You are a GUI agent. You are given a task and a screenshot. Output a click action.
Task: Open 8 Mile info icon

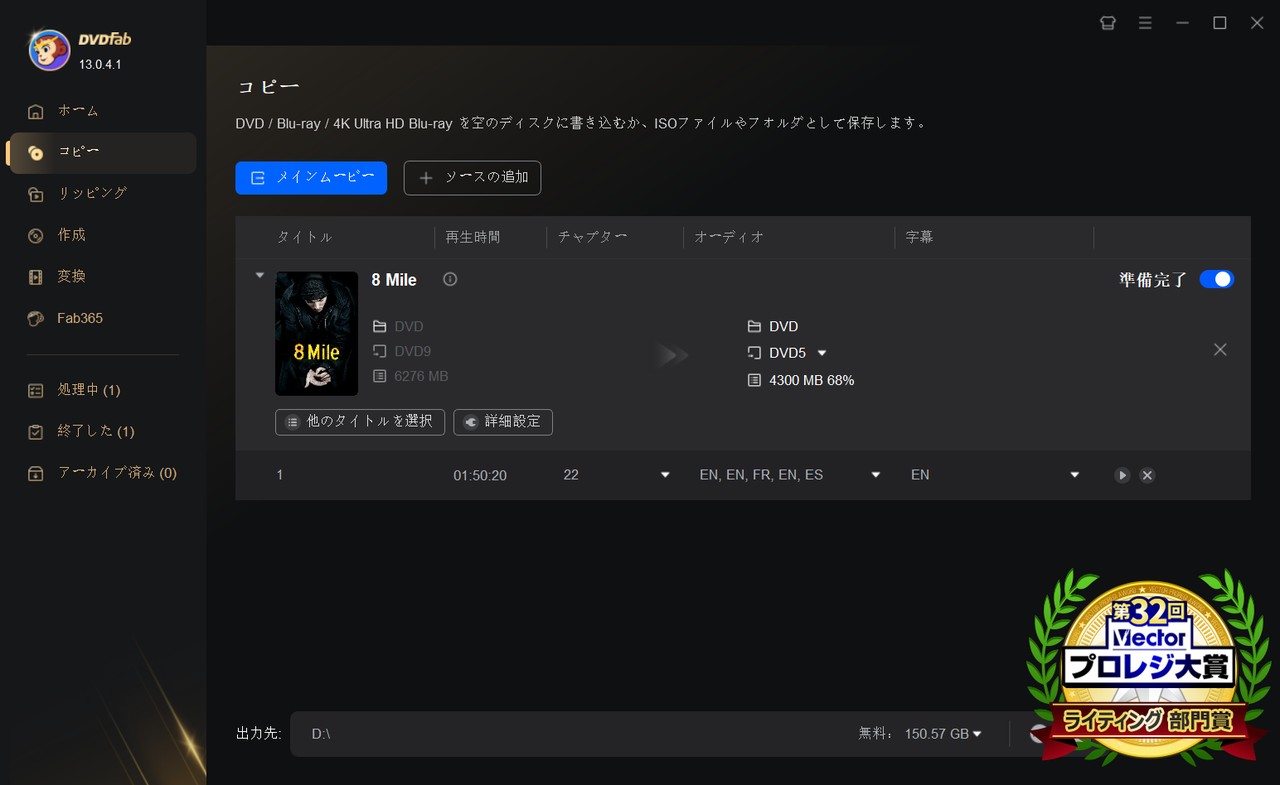450,279
